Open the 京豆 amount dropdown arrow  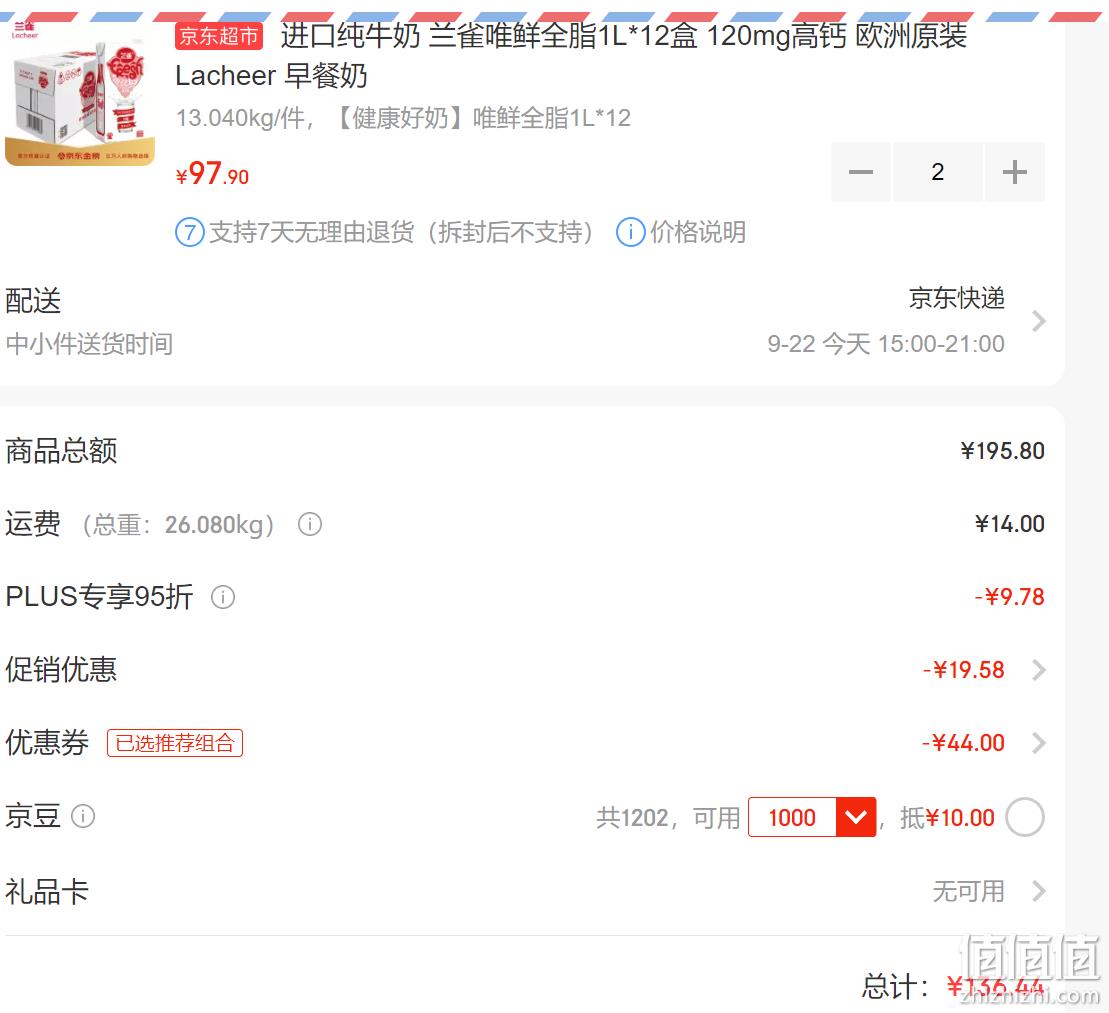click(856, 817)
